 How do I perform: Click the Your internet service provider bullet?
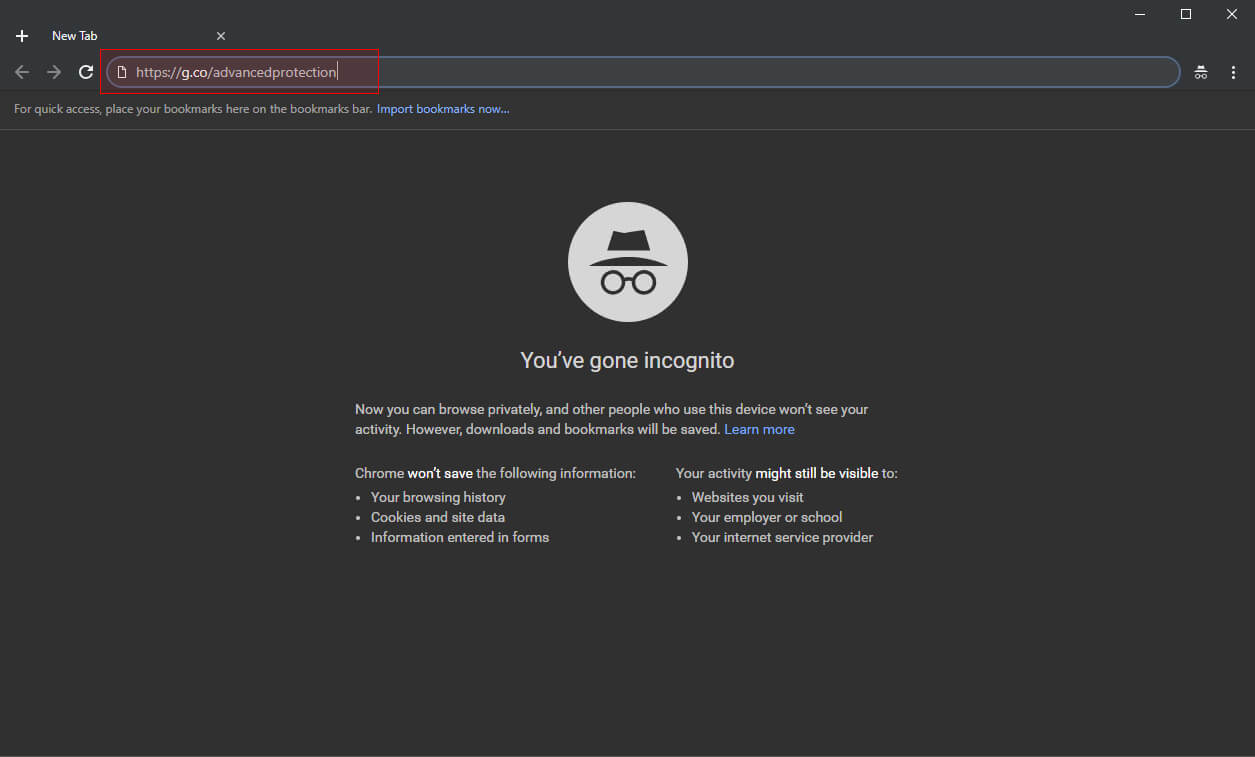[782, 537]
